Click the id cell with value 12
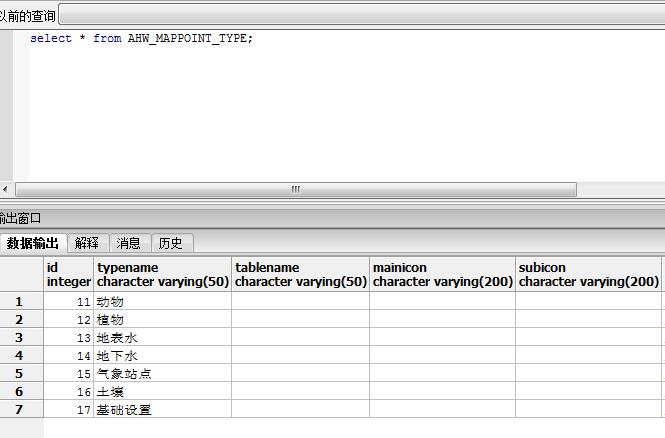The image size is (665, 438). pyautogui.click(x=68, y=319)
